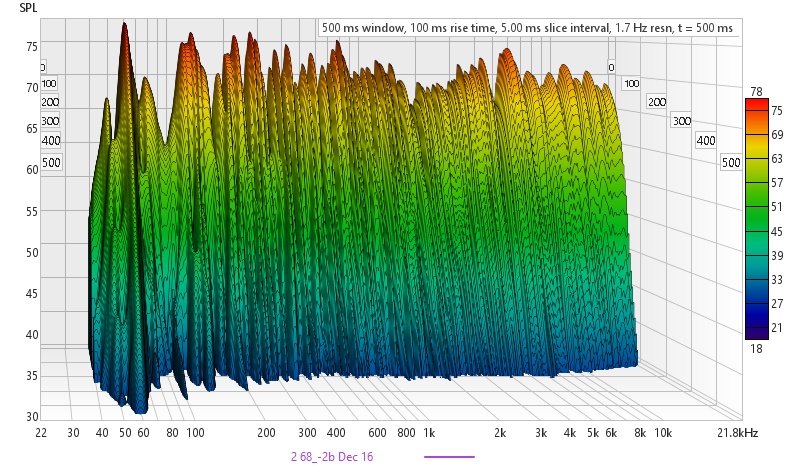Click the 22 Hz frequency axis start
Image resolution: width=800 pixels, height=472 pixels.
(x=41, y=432)
